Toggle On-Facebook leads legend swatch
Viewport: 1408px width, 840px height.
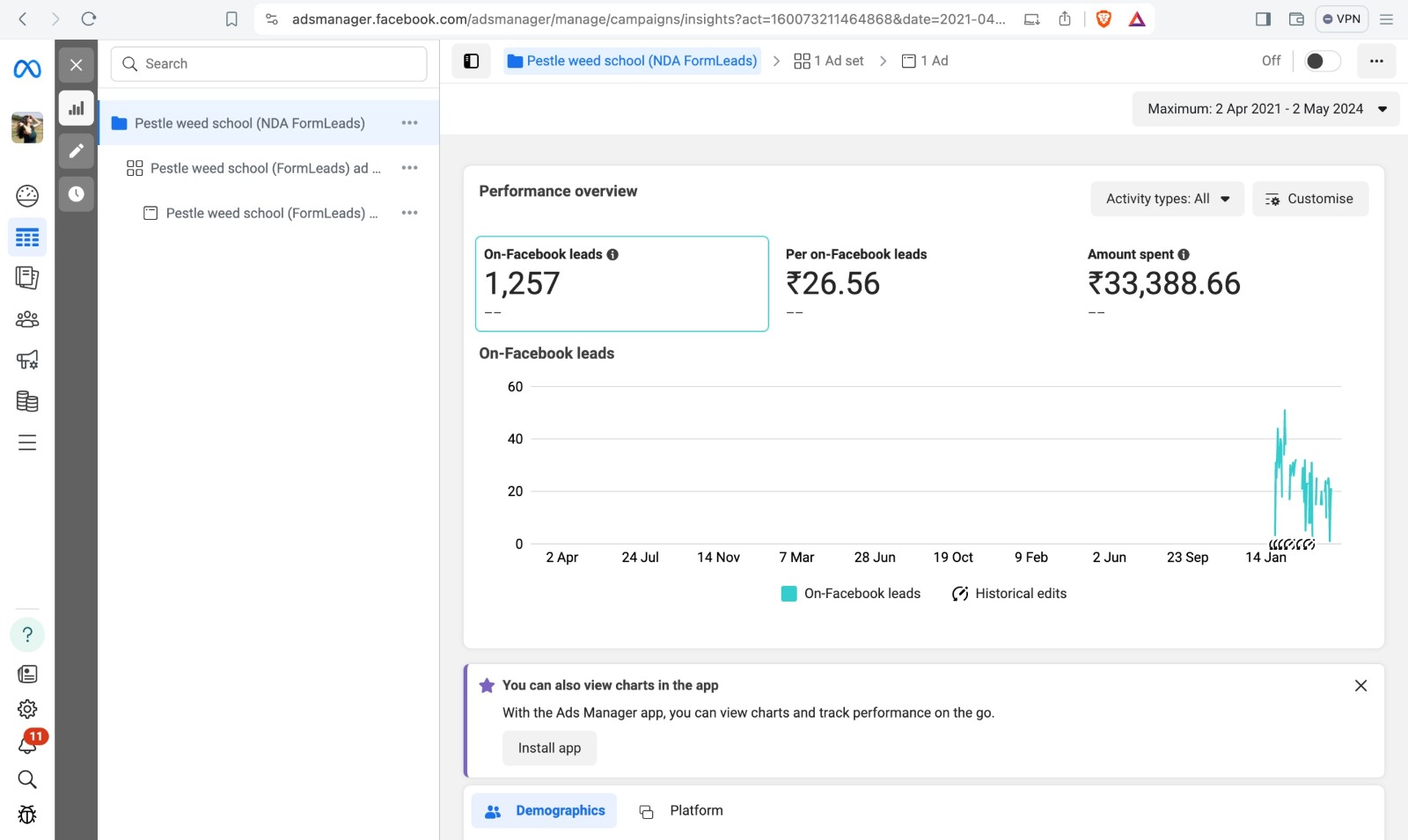coord(789,594)
